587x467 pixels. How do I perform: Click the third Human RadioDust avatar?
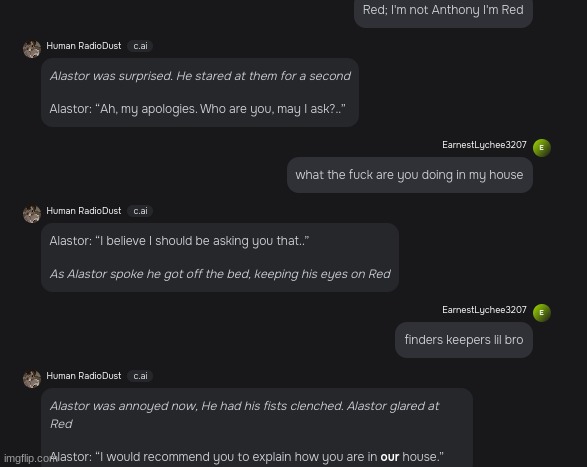(32, 379)
